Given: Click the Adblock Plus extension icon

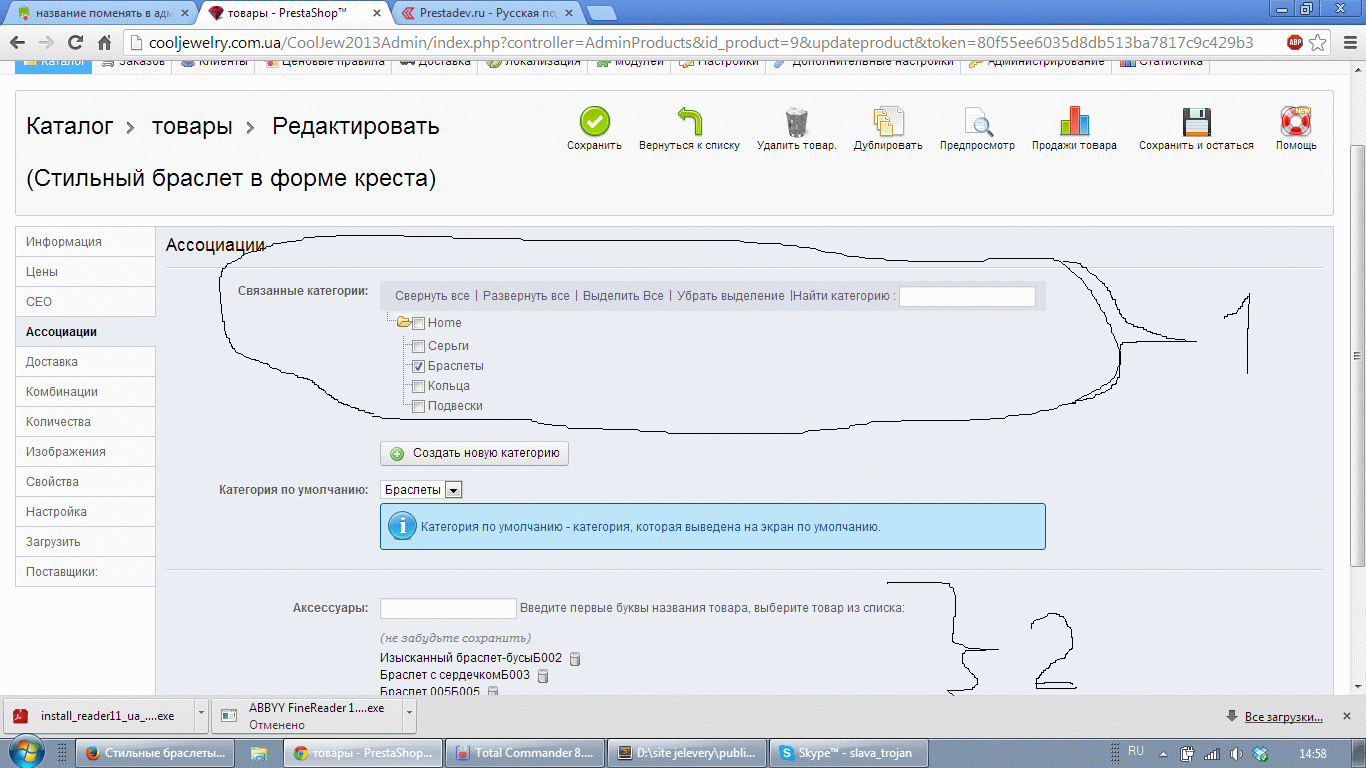Looking at the screenshot, I should [1295, 43].
